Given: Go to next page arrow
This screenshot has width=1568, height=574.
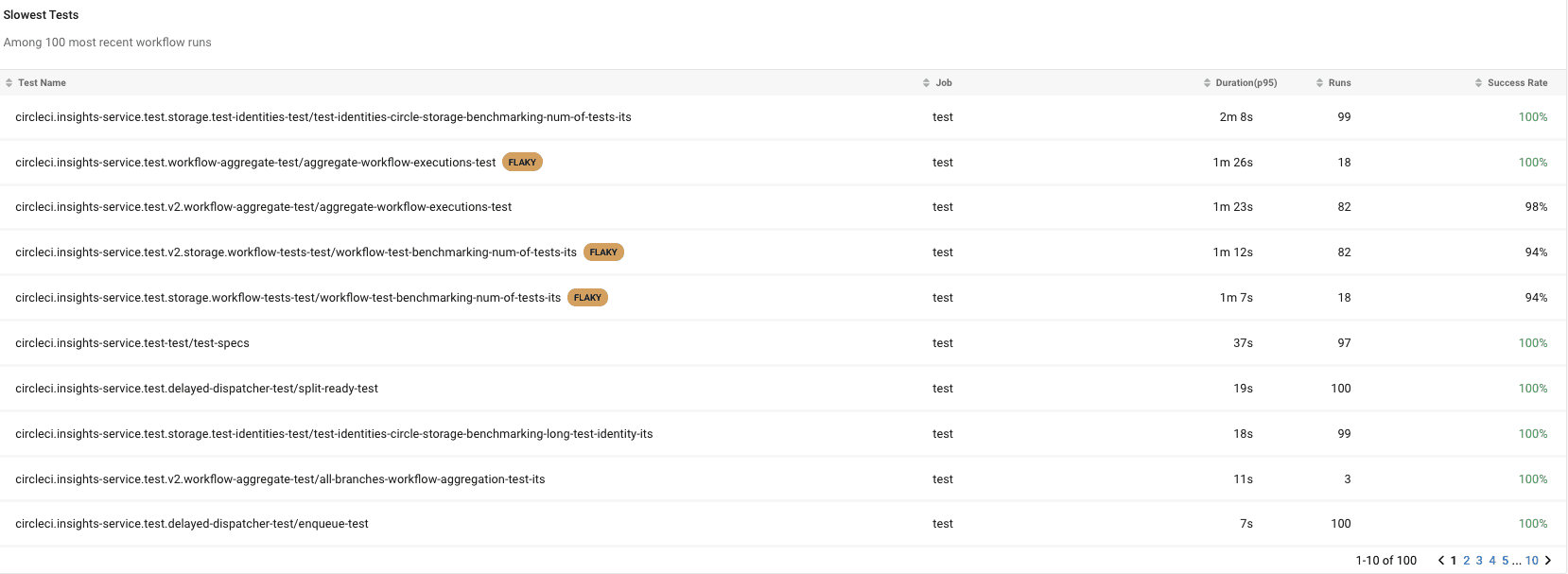Looking at the screenshot, I should (x=1548, y=561).
